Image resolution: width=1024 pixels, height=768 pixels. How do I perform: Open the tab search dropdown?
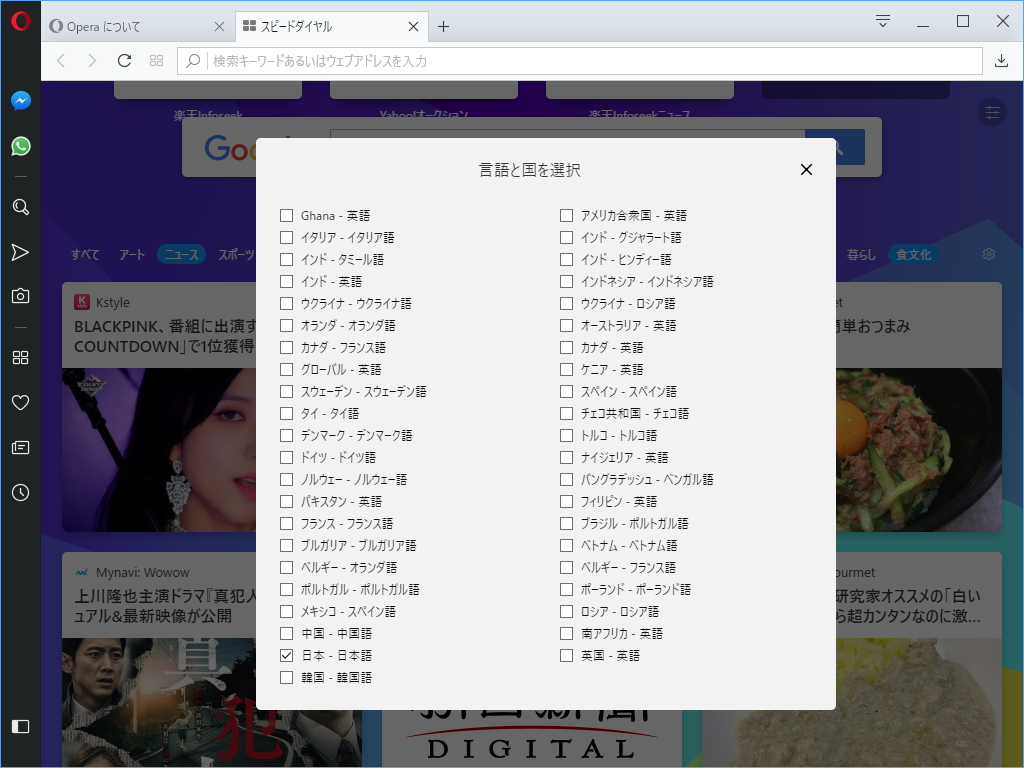tap(884, 20)
